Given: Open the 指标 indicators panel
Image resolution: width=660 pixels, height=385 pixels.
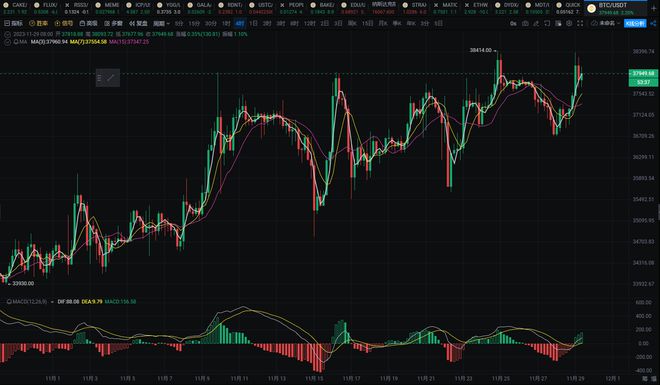Looking at the screenshot, I should coord(13,24).
